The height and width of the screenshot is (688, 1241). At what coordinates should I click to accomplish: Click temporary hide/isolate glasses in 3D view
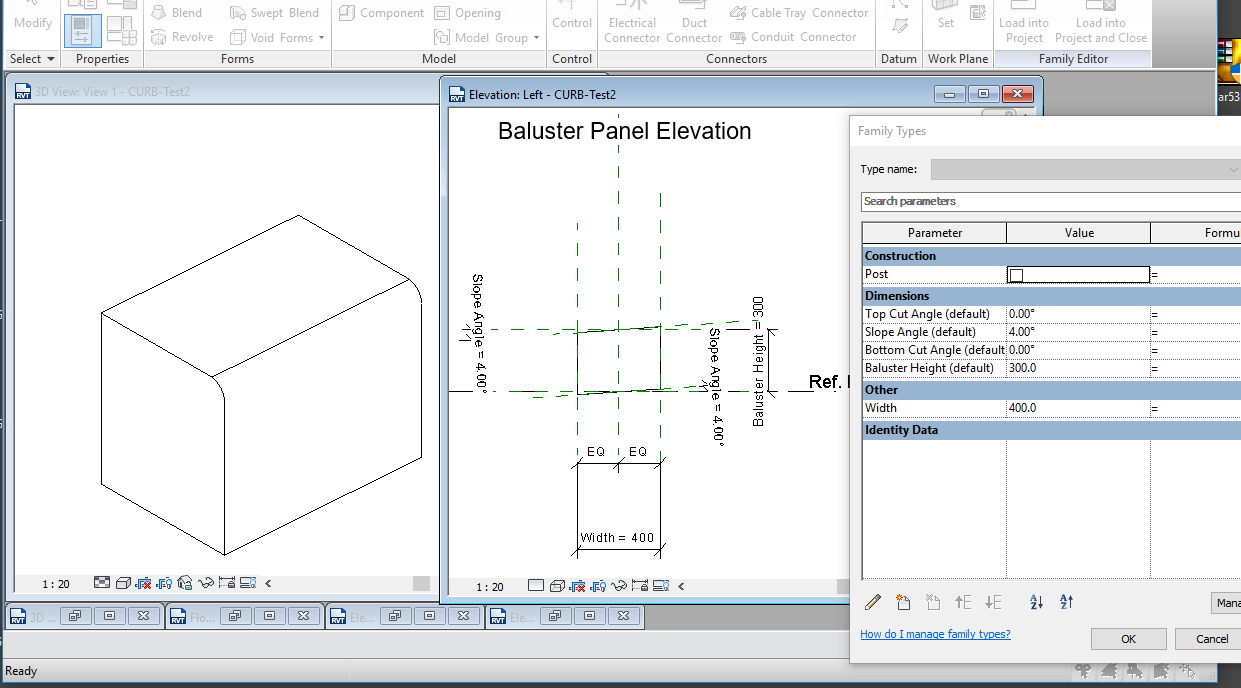coord(206,583)
